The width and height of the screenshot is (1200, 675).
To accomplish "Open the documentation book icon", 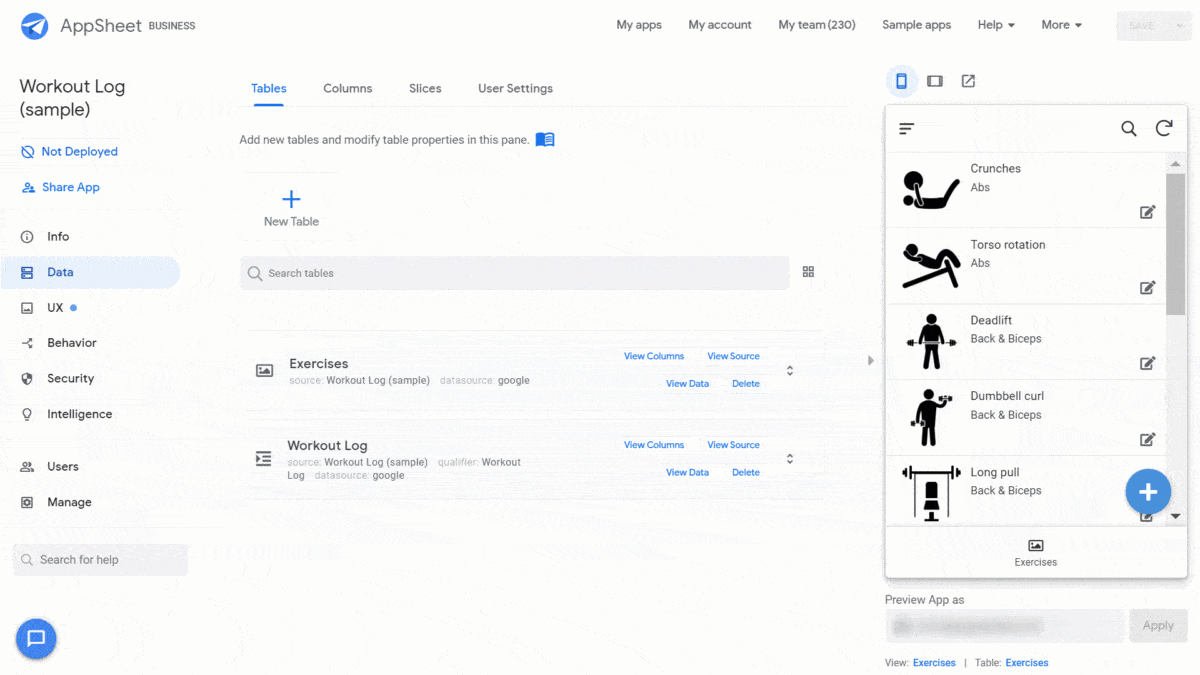I will point(545,140).
